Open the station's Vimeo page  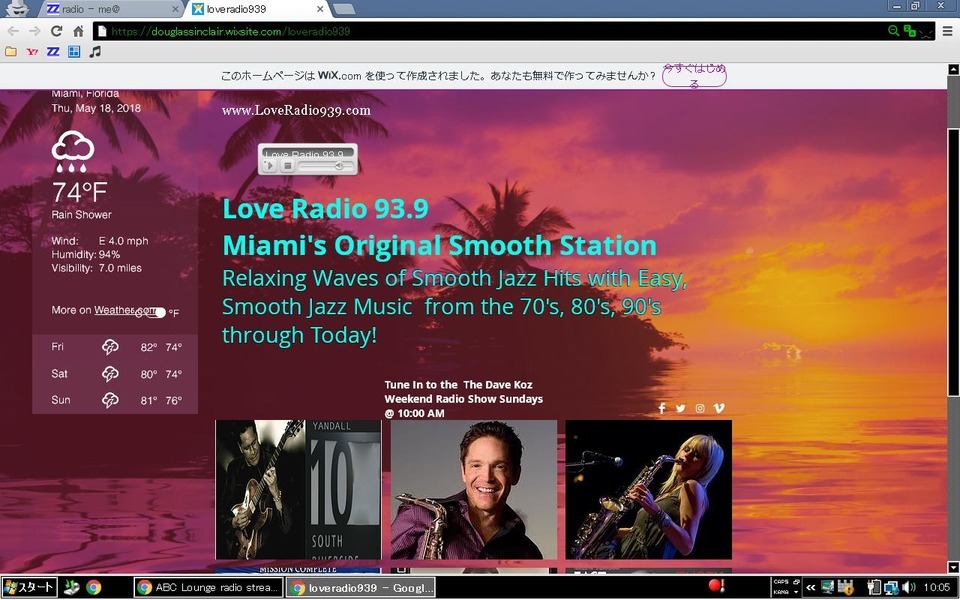click(719, 408)
